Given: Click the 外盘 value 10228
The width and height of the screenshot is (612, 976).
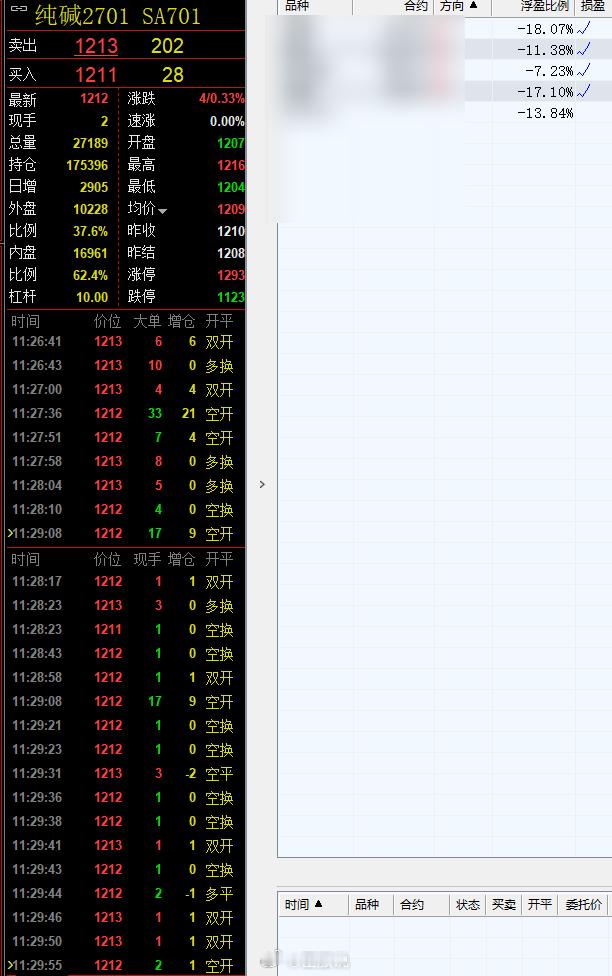Looking at the screenshot, I should 90,209.
